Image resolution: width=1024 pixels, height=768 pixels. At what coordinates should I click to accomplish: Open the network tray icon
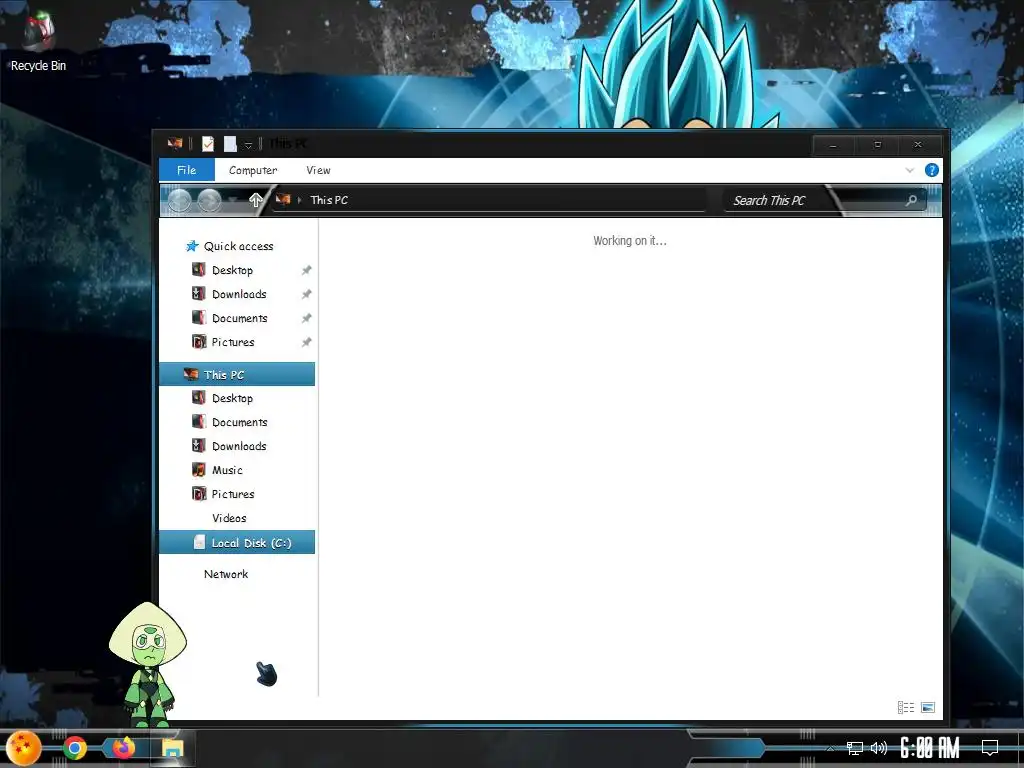[x=855, y=748]
